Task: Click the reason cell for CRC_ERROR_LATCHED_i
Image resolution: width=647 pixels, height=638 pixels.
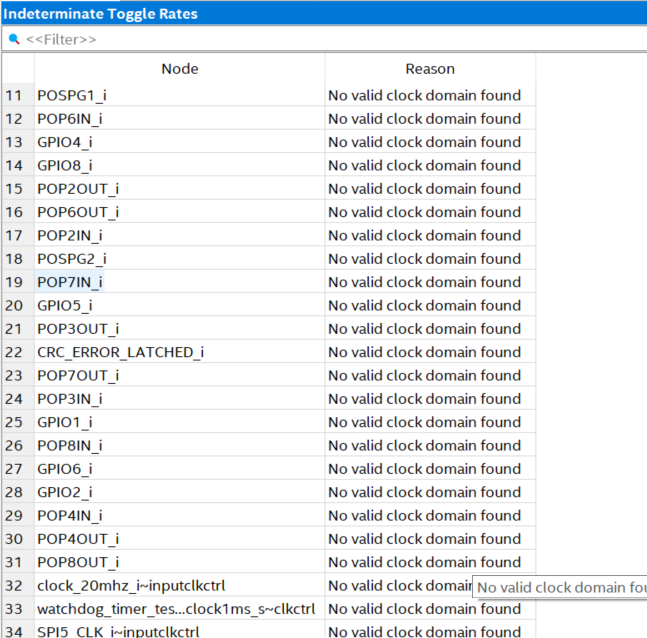Action: click(x=430, y=352)
